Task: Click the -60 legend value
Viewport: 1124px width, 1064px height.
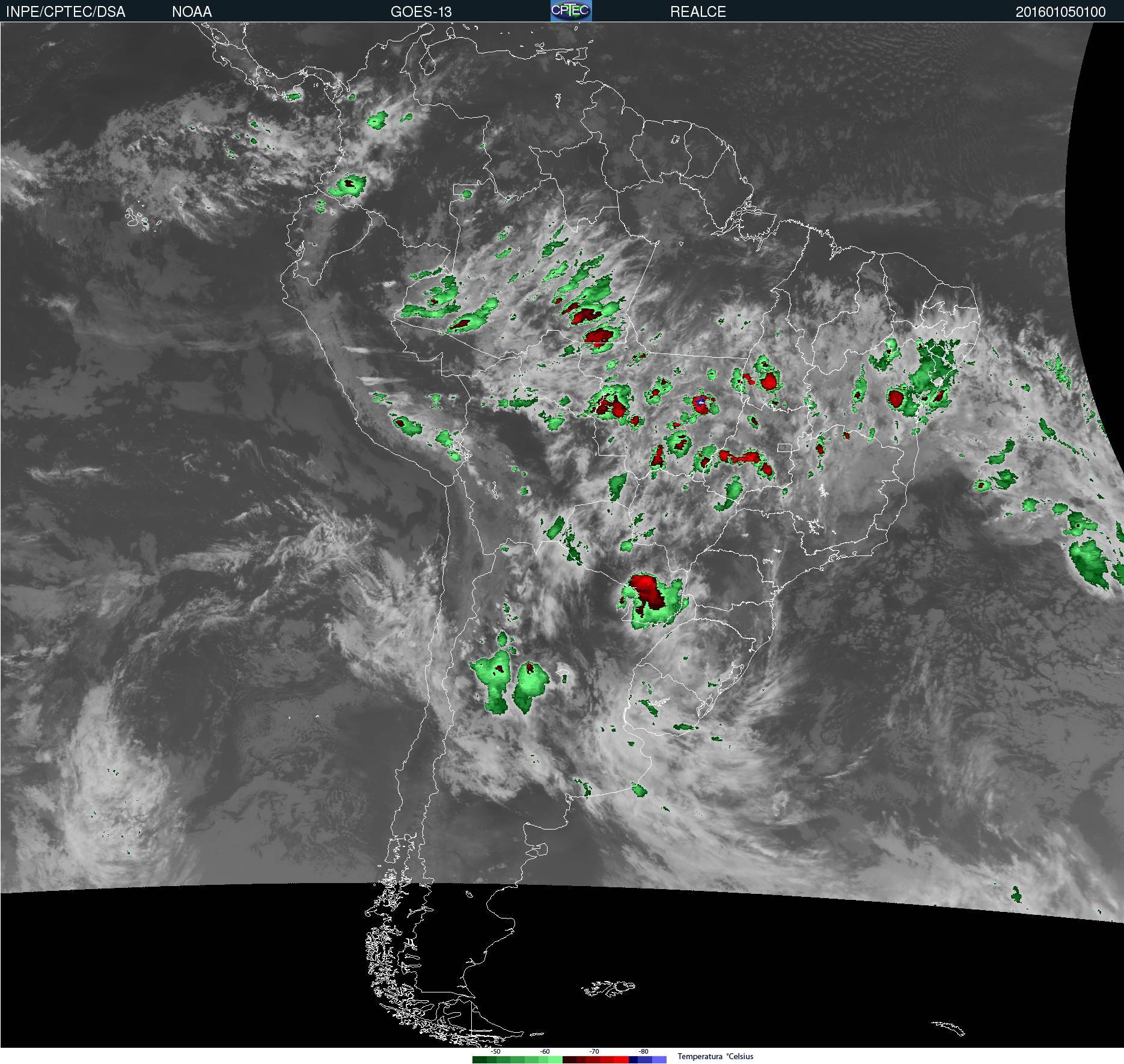Action: coord(545,1051)
